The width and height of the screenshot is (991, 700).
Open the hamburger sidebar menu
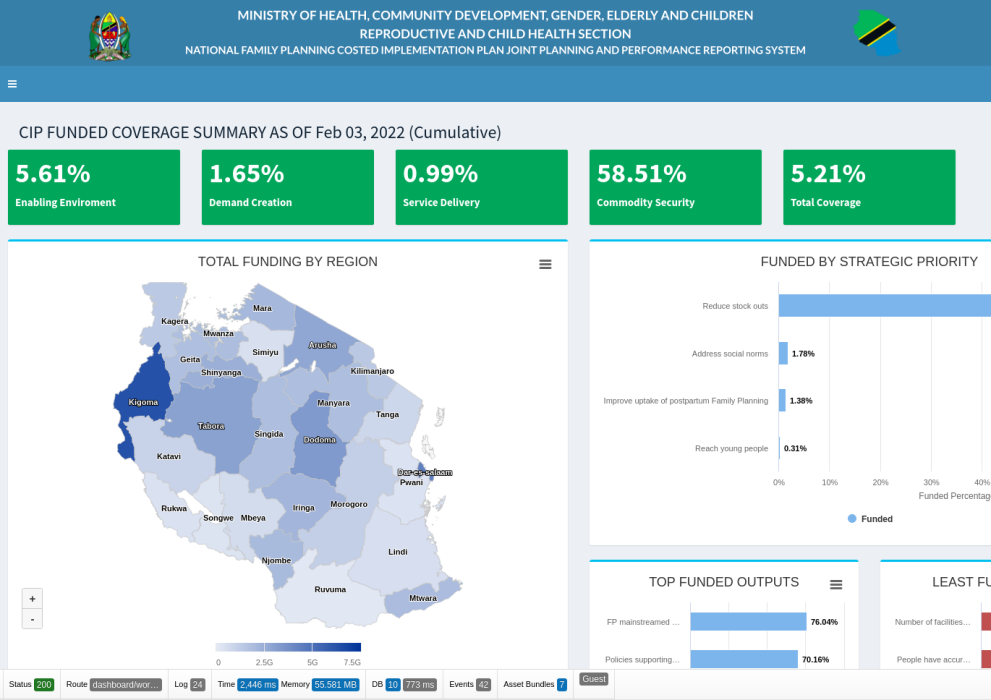12,84
